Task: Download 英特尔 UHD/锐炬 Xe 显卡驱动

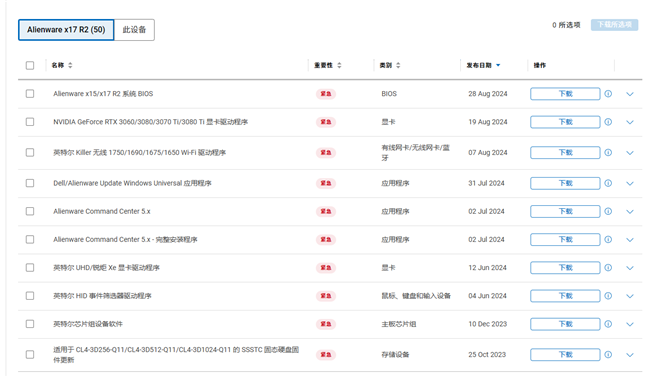Action: (565, 268)
